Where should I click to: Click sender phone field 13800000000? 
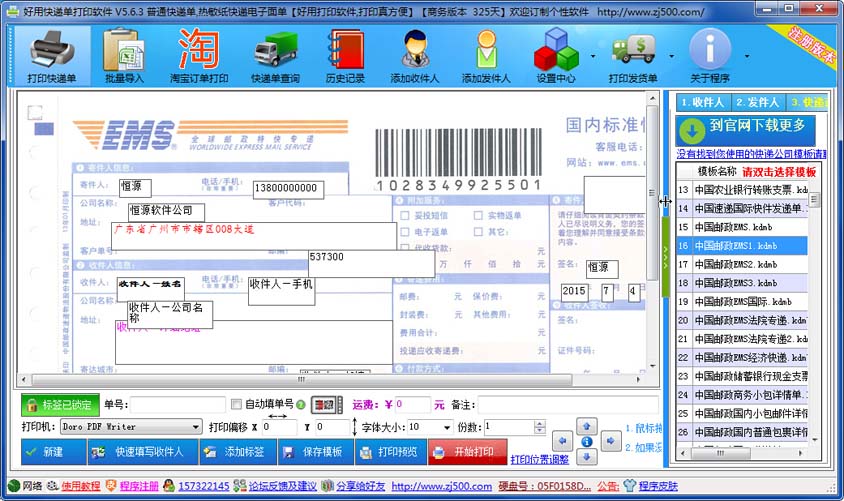[289, 189]
